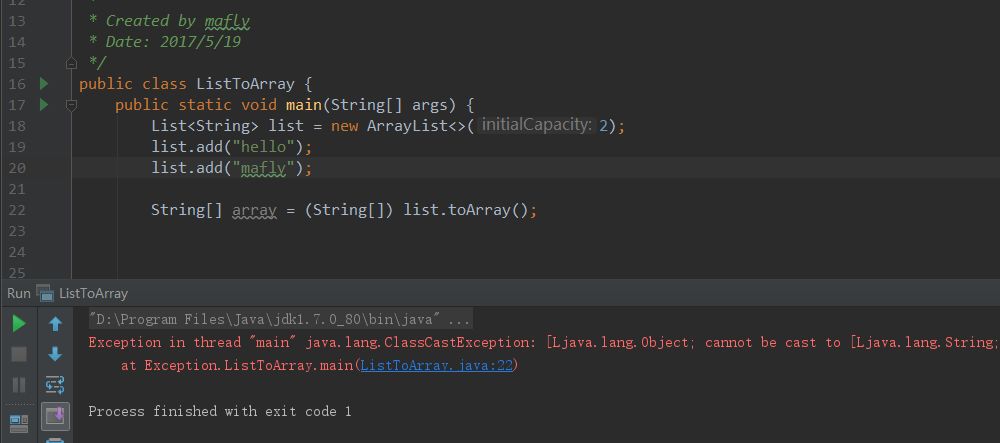Open the ListToArray.java:22 stack trace link
1000x443 pixels.
click(x=436, y=366)
